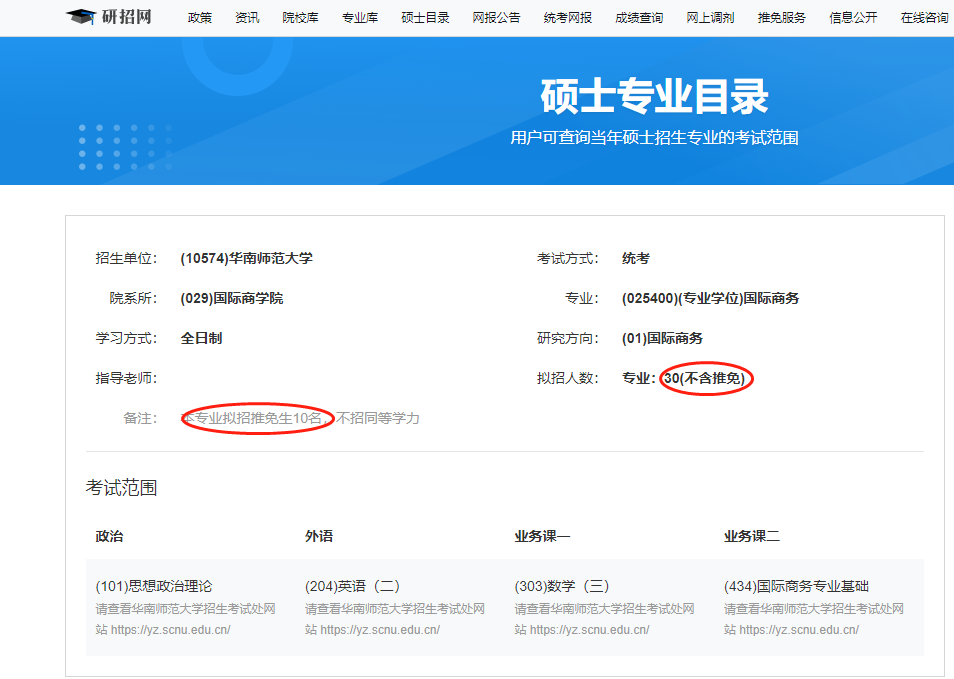Select subject (303)数学（三）

click(x=562, y=586)
